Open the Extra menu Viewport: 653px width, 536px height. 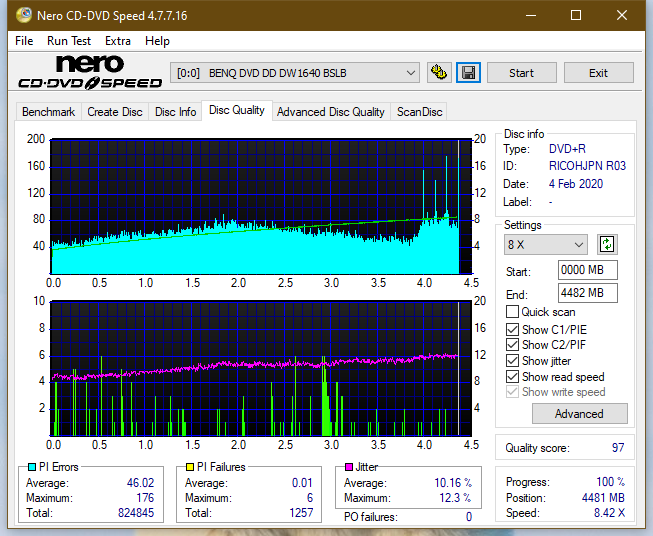point(118,41)
